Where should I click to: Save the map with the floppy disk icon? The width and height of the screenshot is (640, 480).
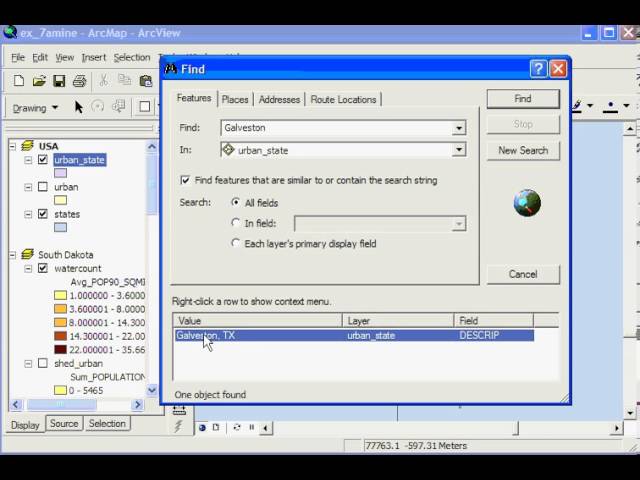point(59,81)
